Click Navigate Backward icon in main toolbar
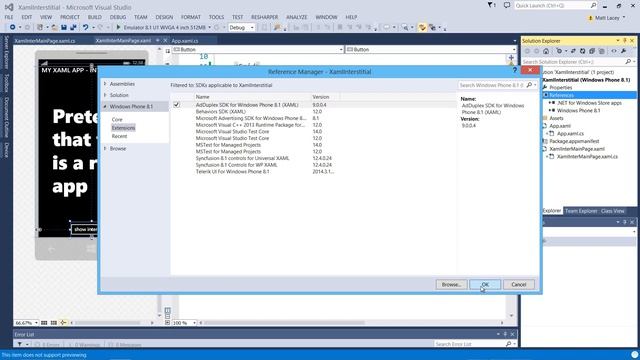 click(13, 27)
